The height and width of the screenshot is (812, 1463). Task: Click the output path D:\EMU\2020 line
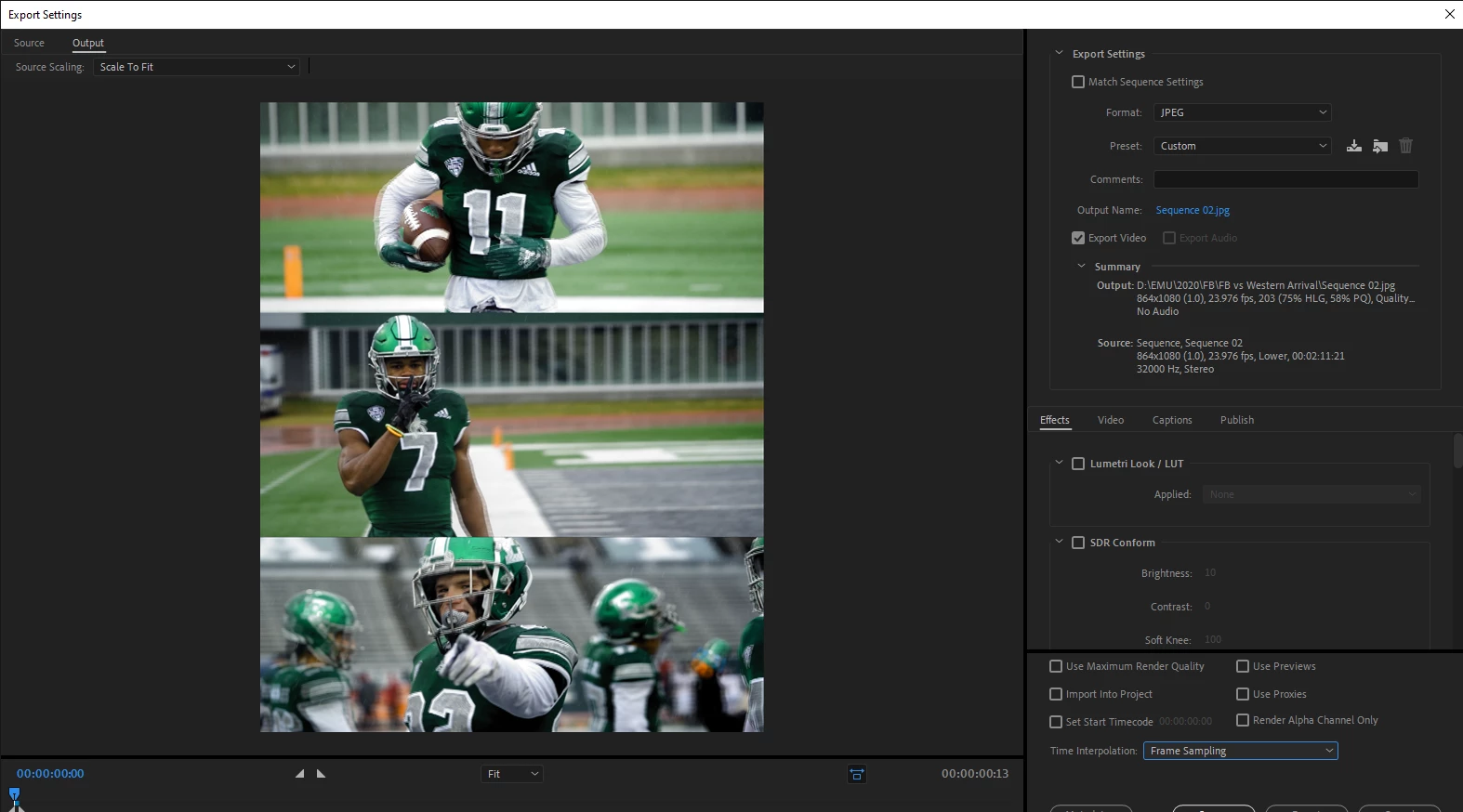click(x=1266, y=285)
